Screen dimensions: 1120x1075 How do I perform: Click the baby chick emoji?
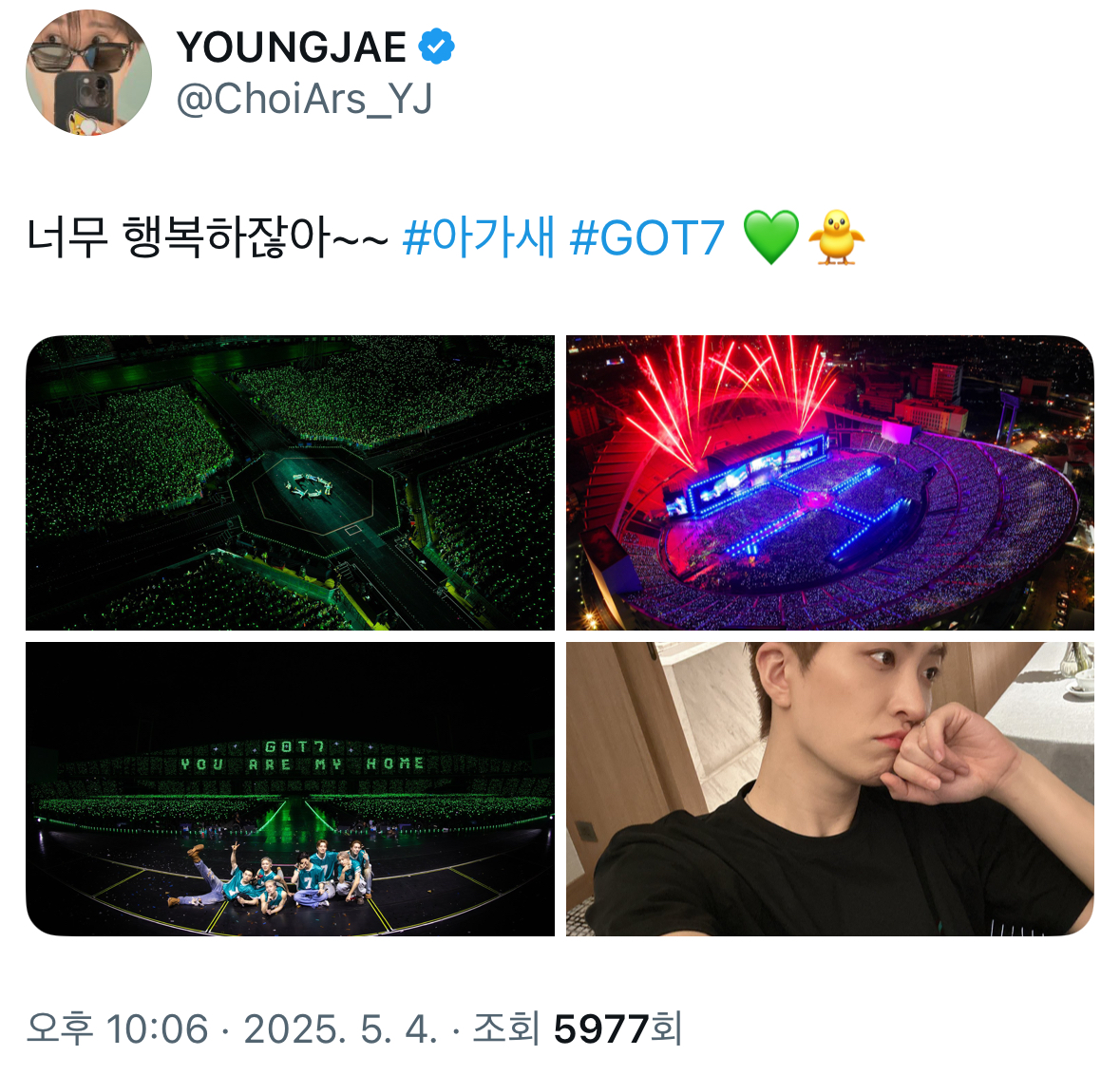(836, 237)
